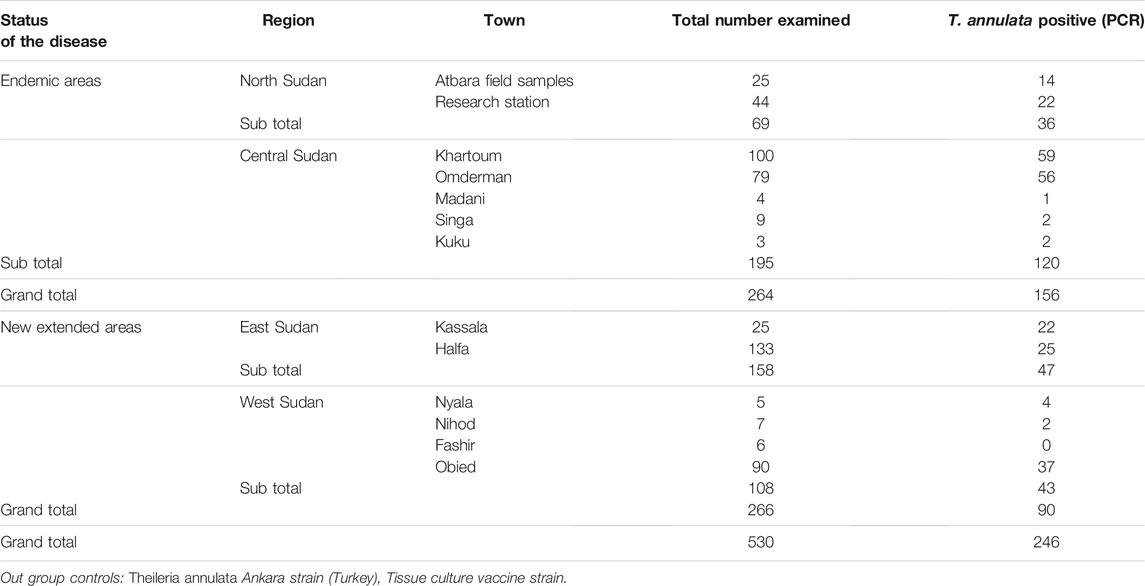
Task: Click the Research station town cell
Action: tap(492, 102)
